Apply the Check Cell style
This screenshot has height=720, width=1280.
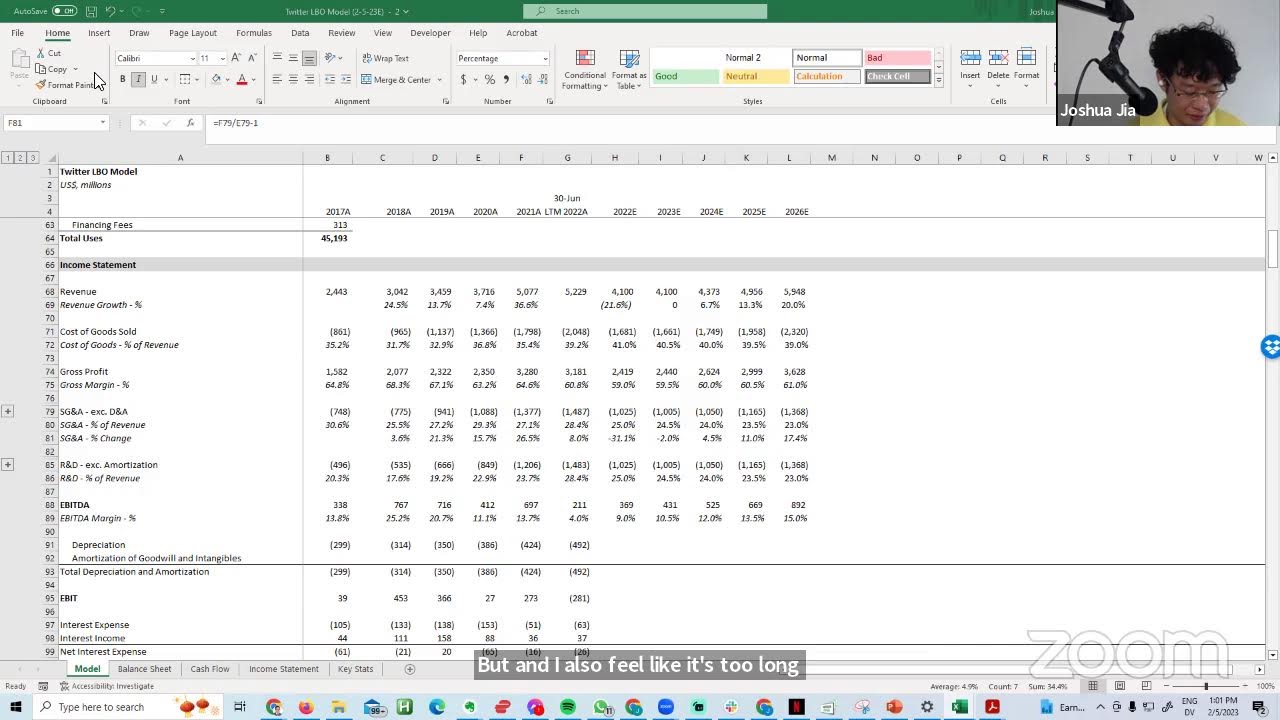tap(897, 76)
